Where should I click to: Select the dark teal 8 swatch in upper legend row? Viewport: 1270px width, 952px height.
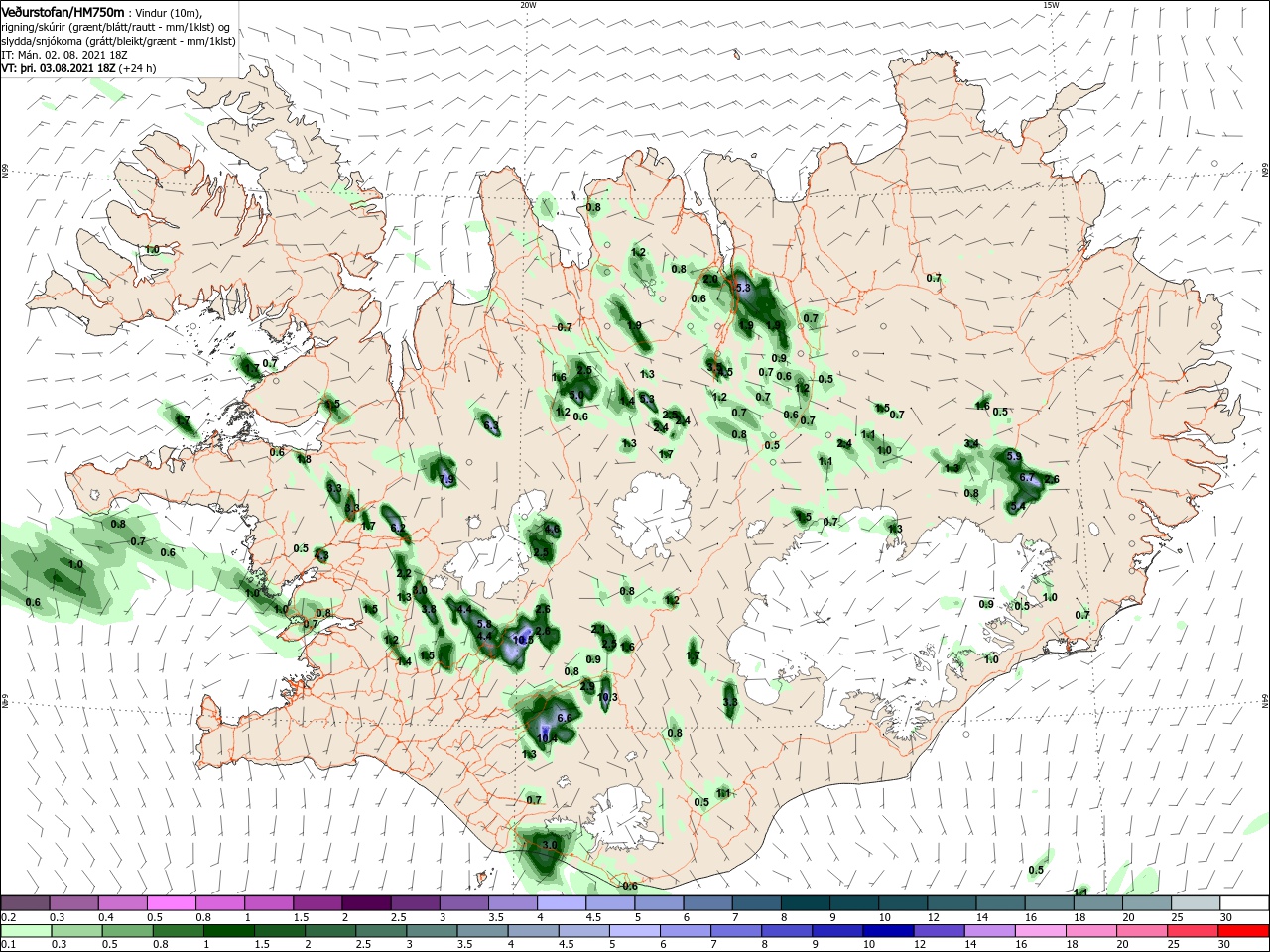point(805,903)
